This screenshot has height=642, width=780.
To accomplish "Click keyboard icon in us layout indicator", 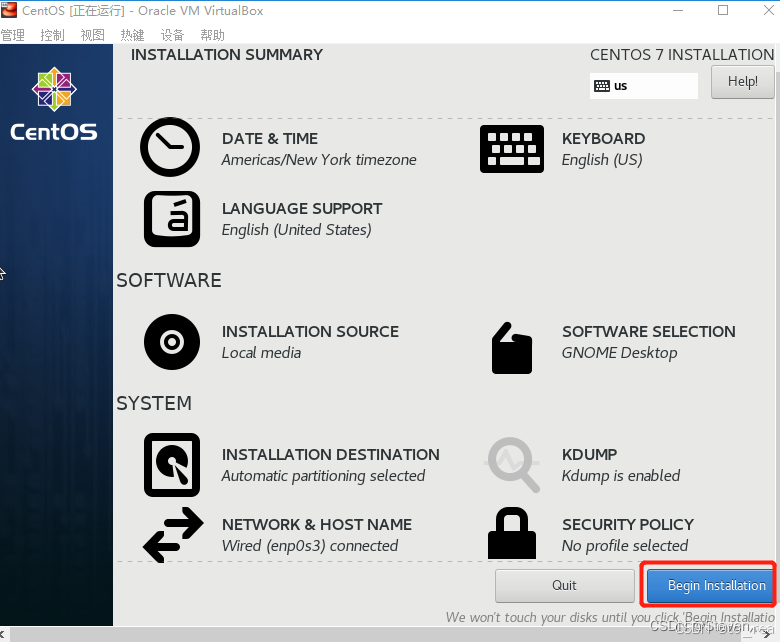I will [x=602, y=86].
